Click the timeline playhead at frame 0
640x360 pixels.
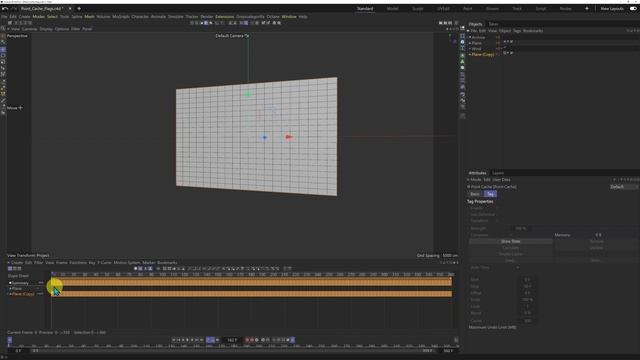(53, 274)
